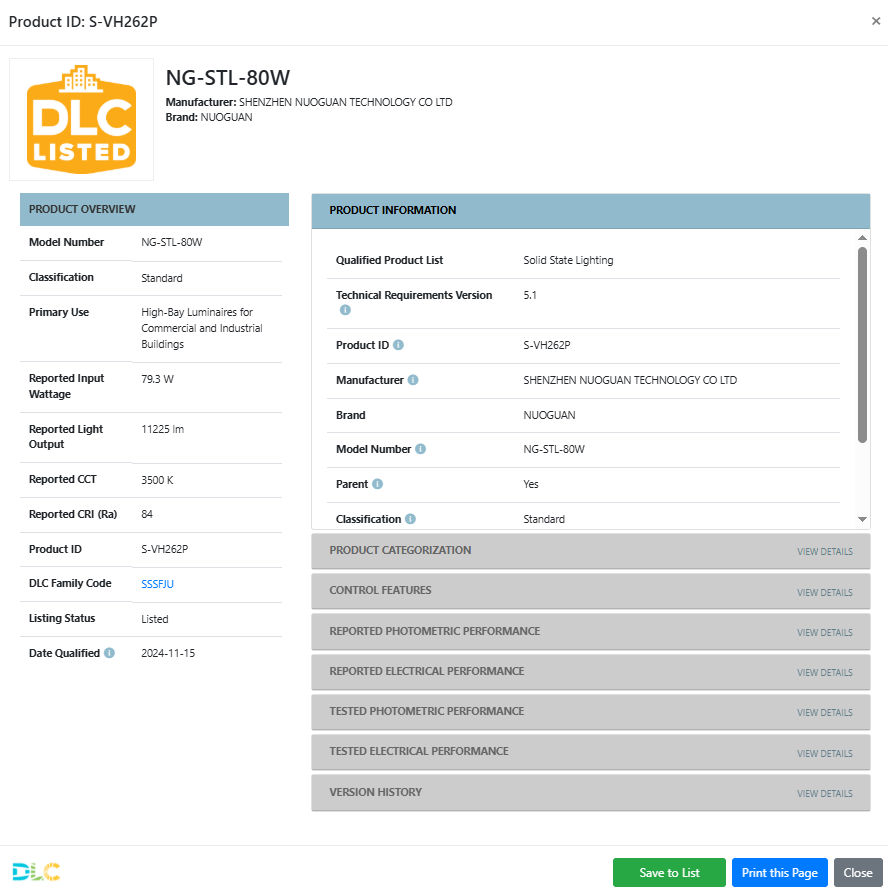Image resolution: width=888 pixels, height=890 pixels.
Task: Click the info icon next to Manufacturer
Action: pos(413,380)
